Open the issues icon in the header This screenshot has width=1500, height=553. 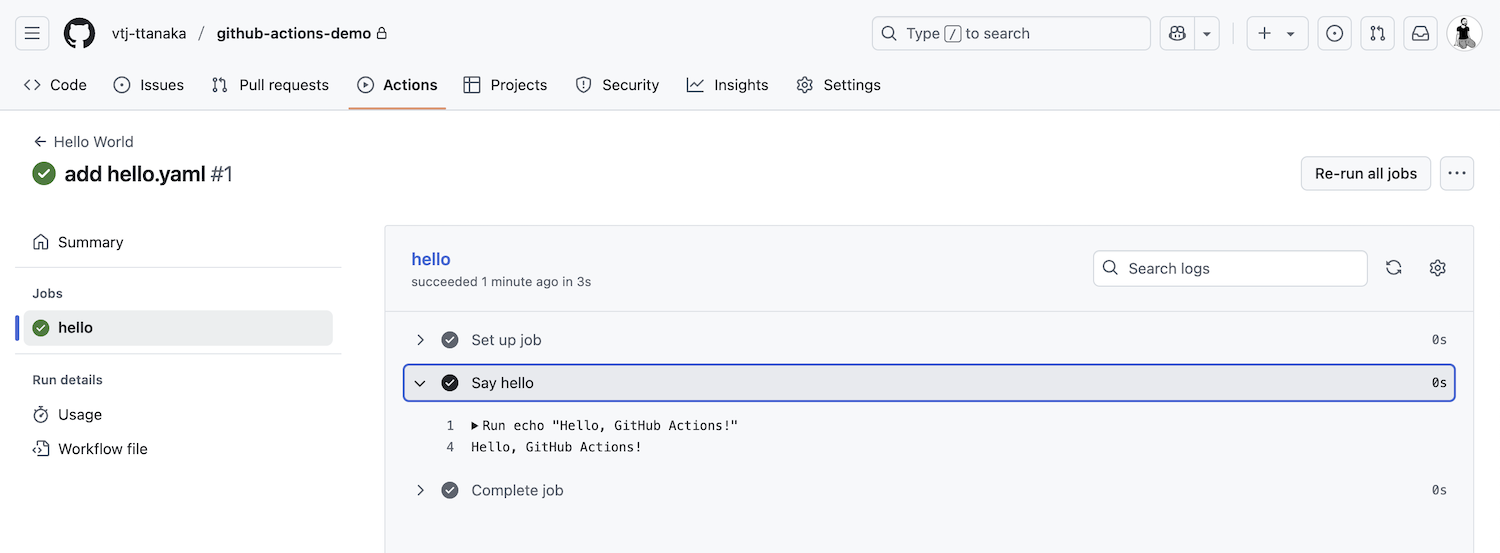tap(1334, 33)
